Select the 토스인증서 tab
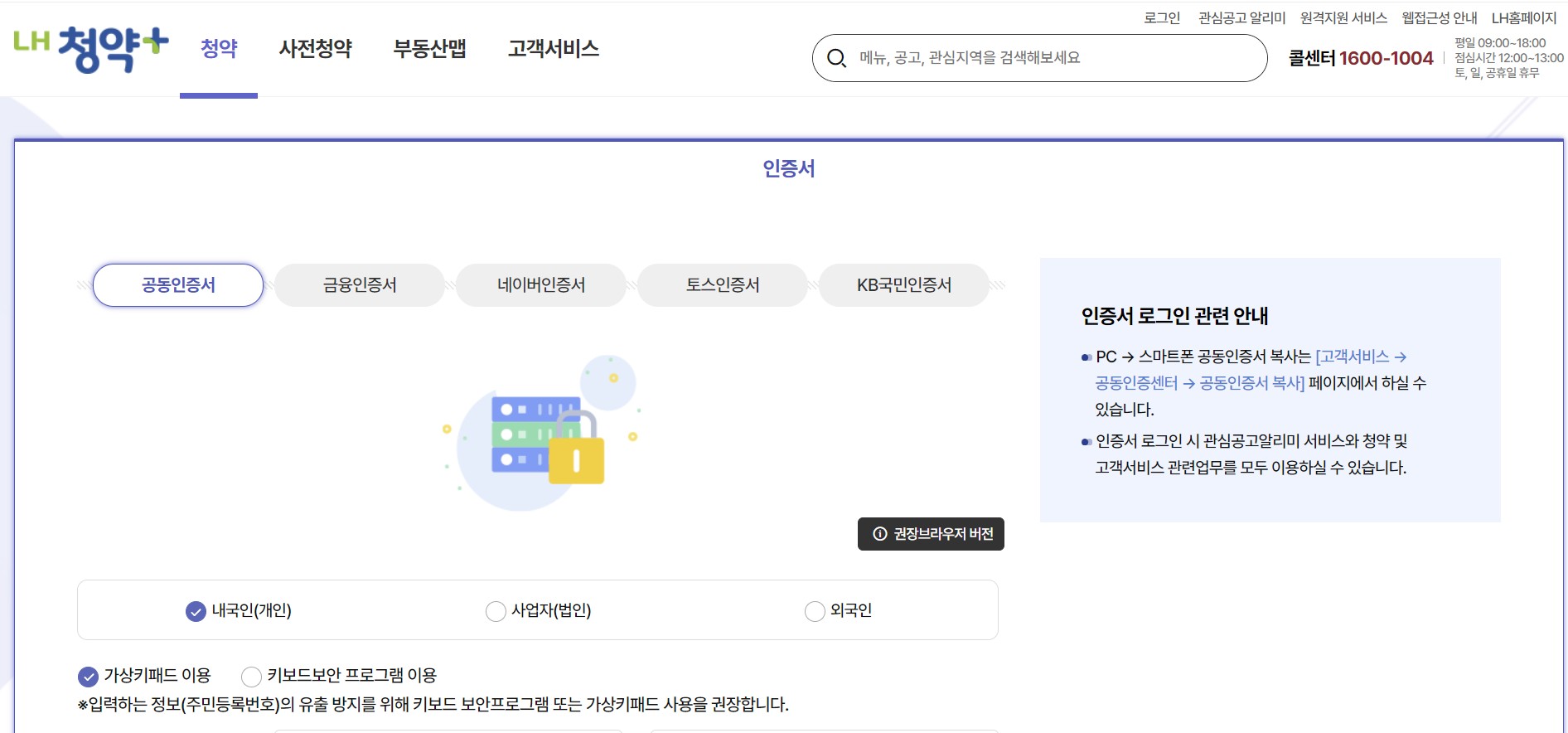This screenshot has width=1568, height=733. point(723,285)
